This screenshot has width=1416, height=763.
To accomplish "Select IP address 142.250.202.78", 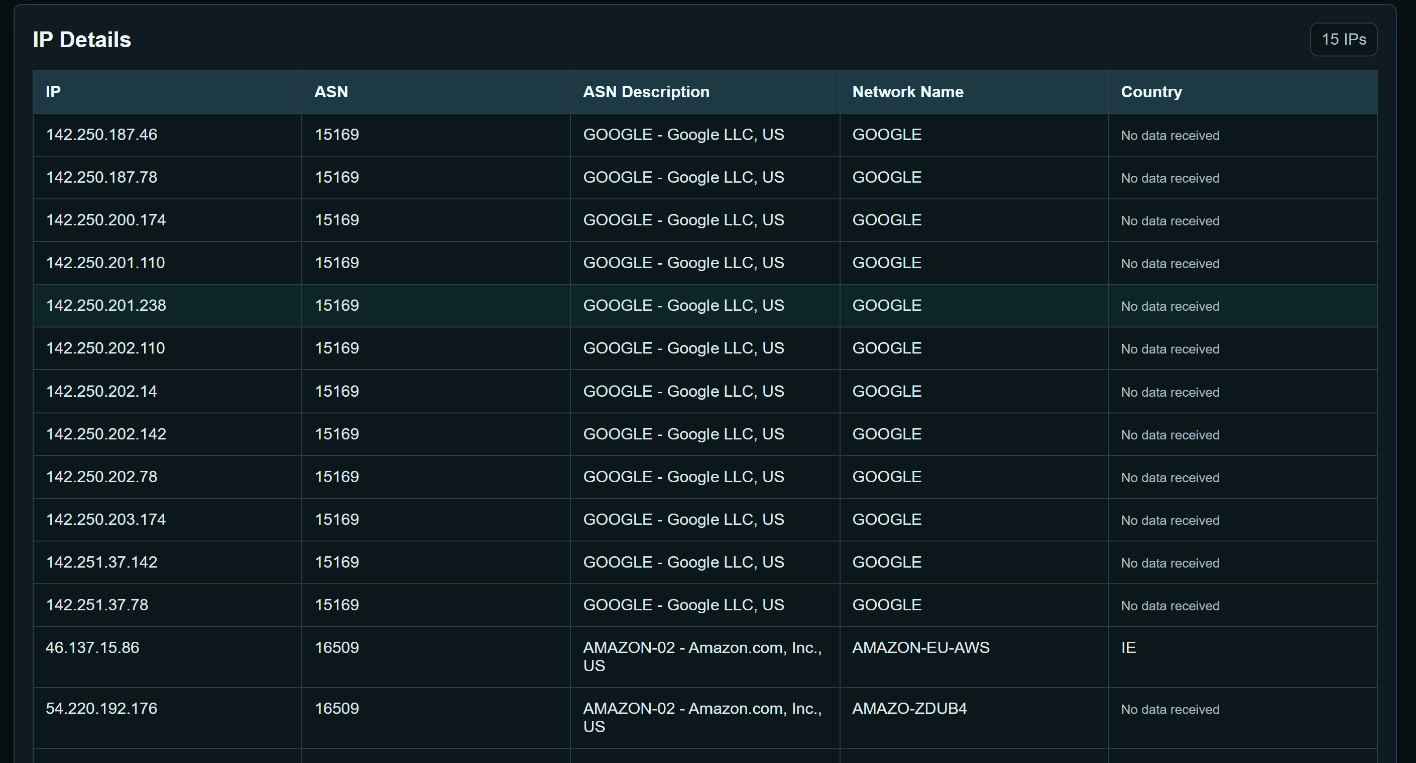I will pos(101,477).
